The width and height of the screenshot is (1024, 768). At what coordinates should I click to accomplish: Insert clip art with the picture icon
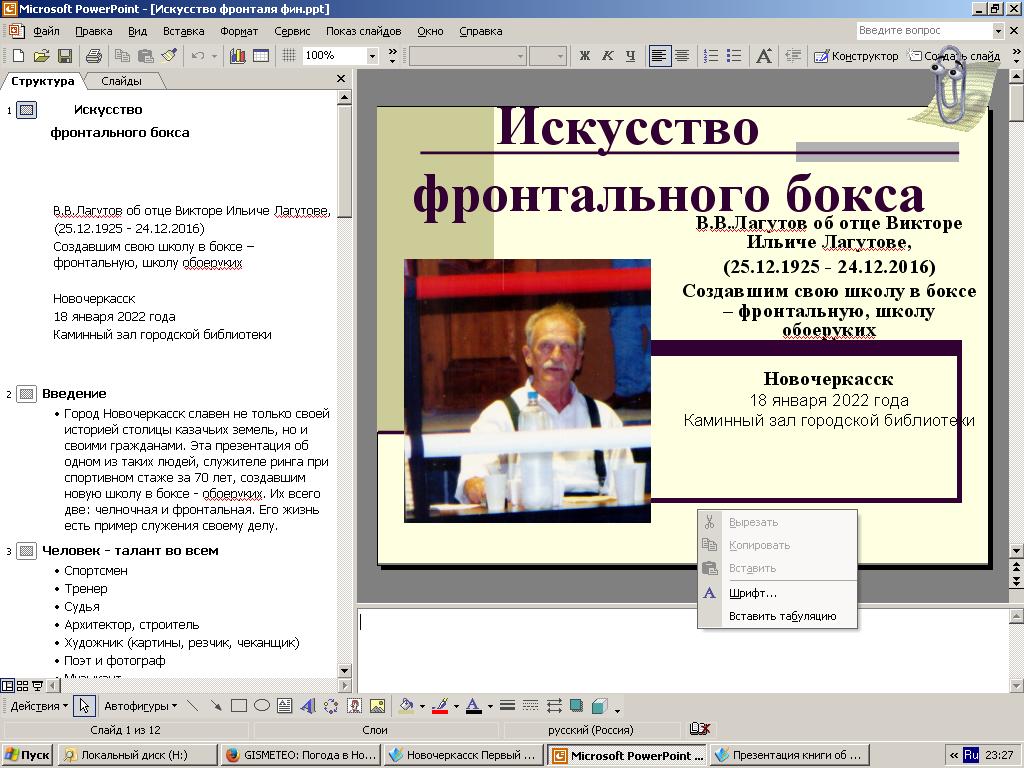click(x=354, y=706)
